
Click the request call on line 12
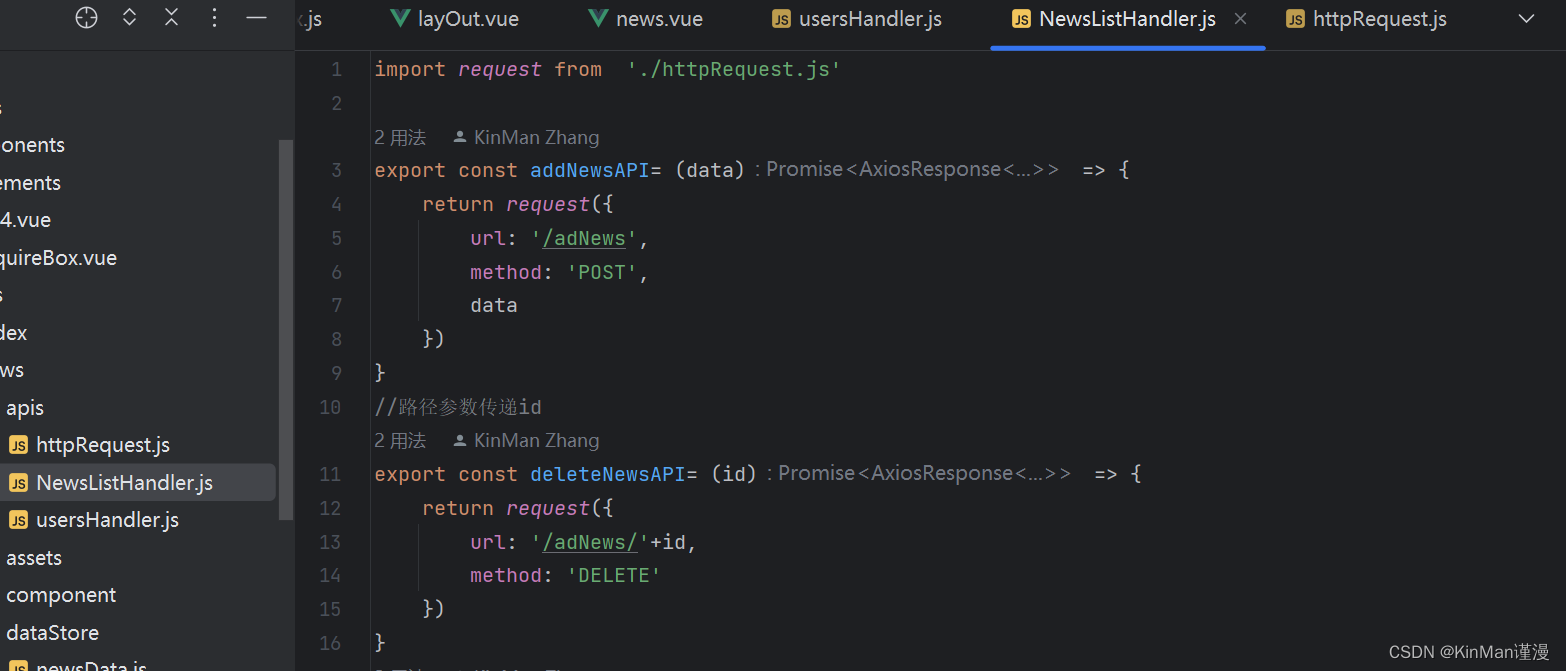tap(548, 508)
